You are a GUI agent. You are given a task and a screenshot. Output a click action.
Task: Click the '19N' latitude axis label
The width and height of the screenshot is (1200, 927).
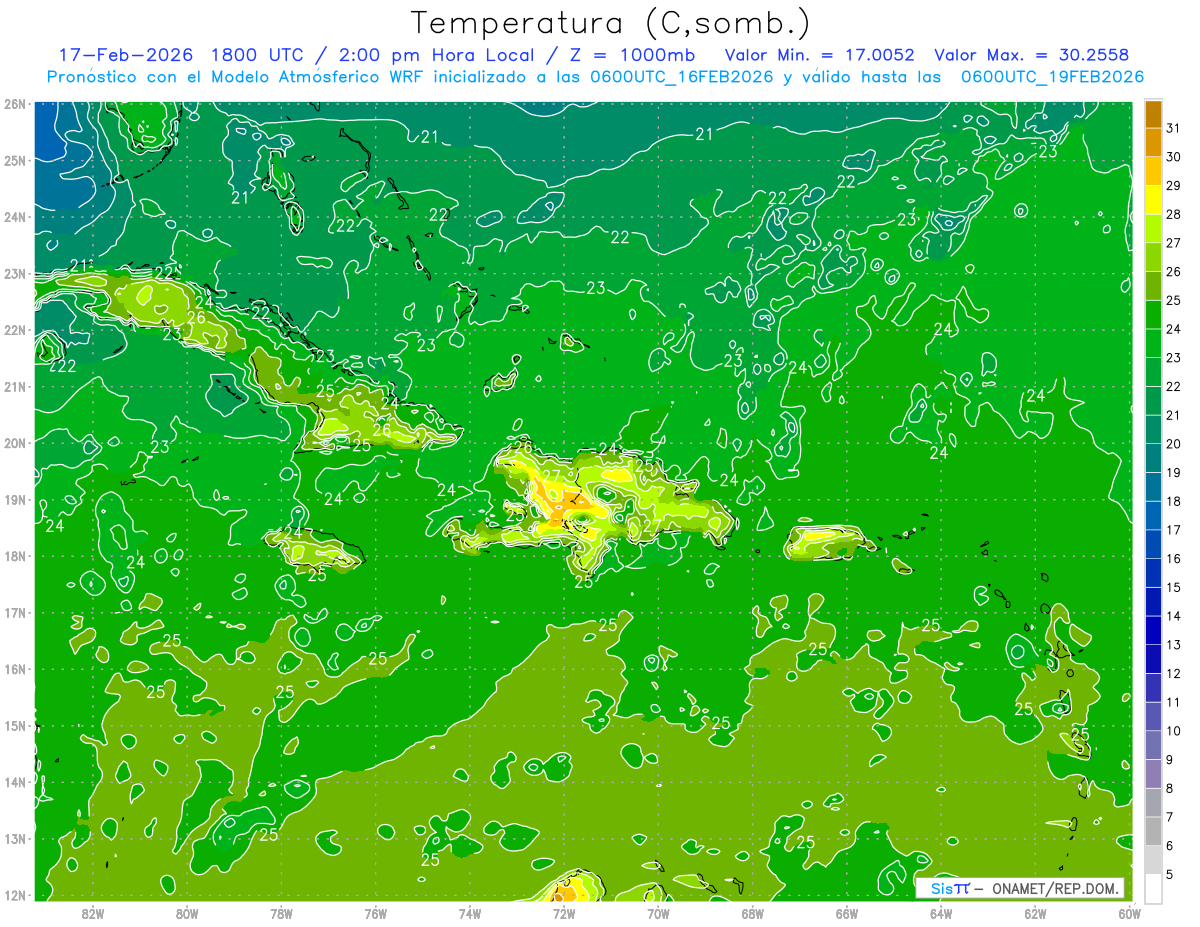[x=15, y=499]
